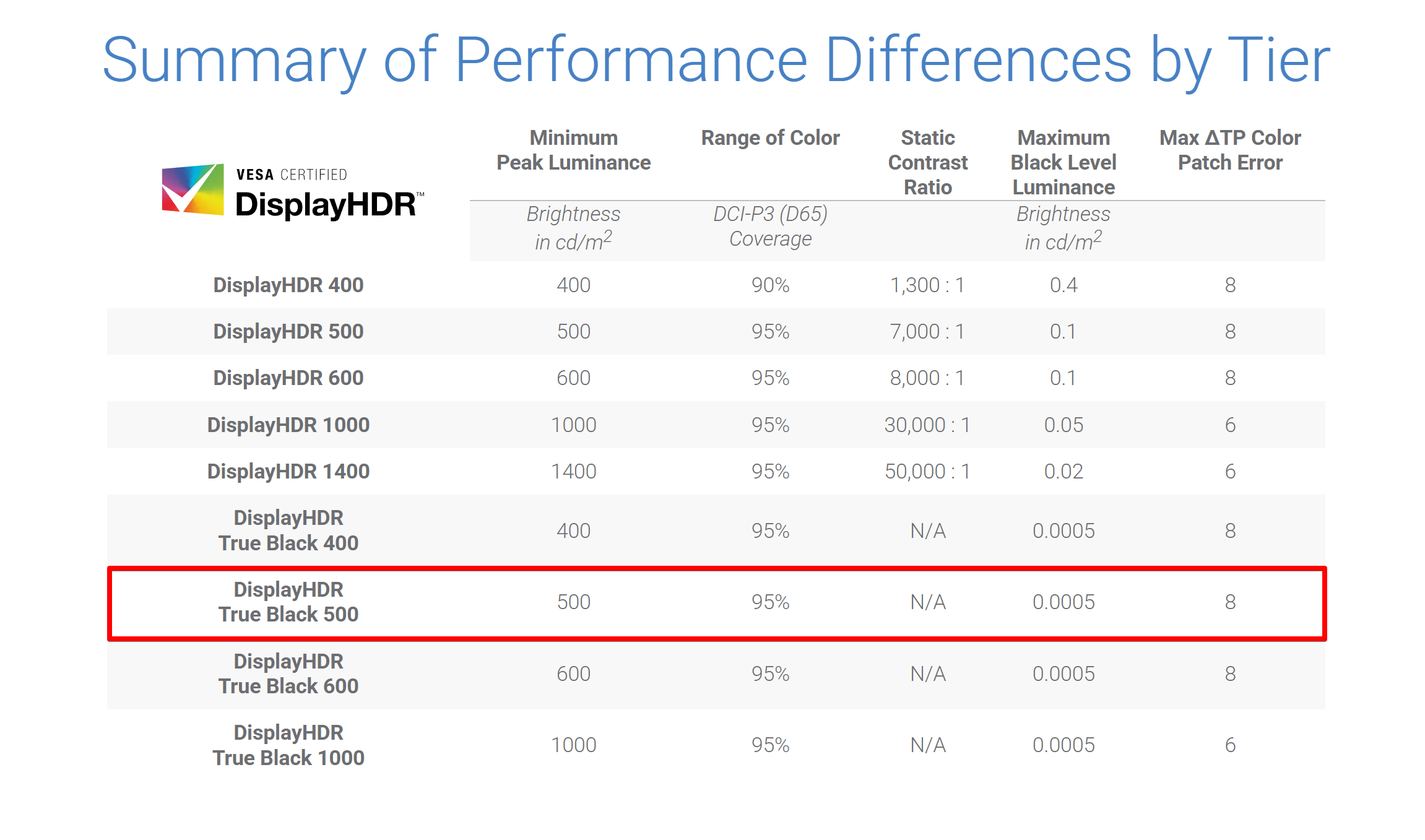Click the '8' patch error in DisplayHDR 400 row
The height and width of the screenshot is (840, 1425).
(1230, 285)
